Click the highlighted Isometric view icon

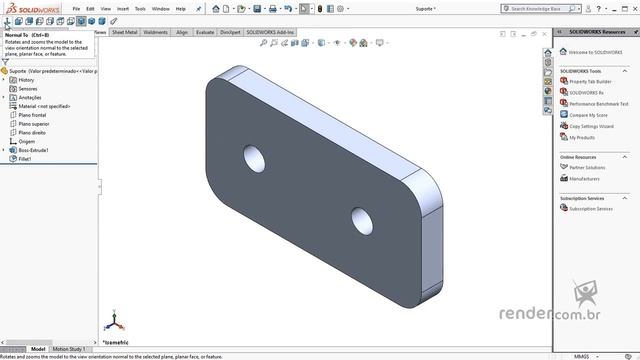pyautogui.click(x=81, y=21)
